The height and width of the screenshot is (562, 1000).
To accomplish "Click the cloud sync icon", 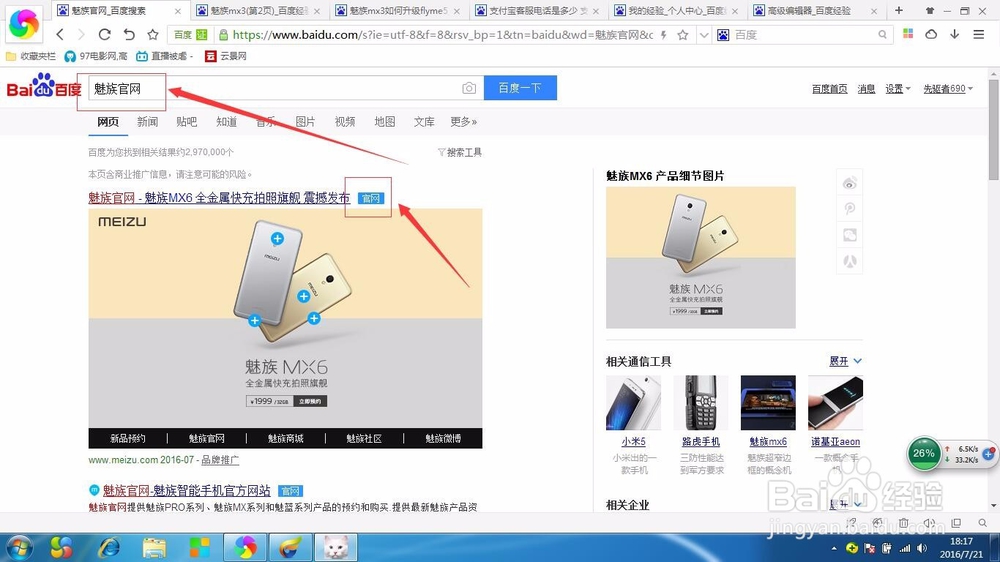I will 931,34.
